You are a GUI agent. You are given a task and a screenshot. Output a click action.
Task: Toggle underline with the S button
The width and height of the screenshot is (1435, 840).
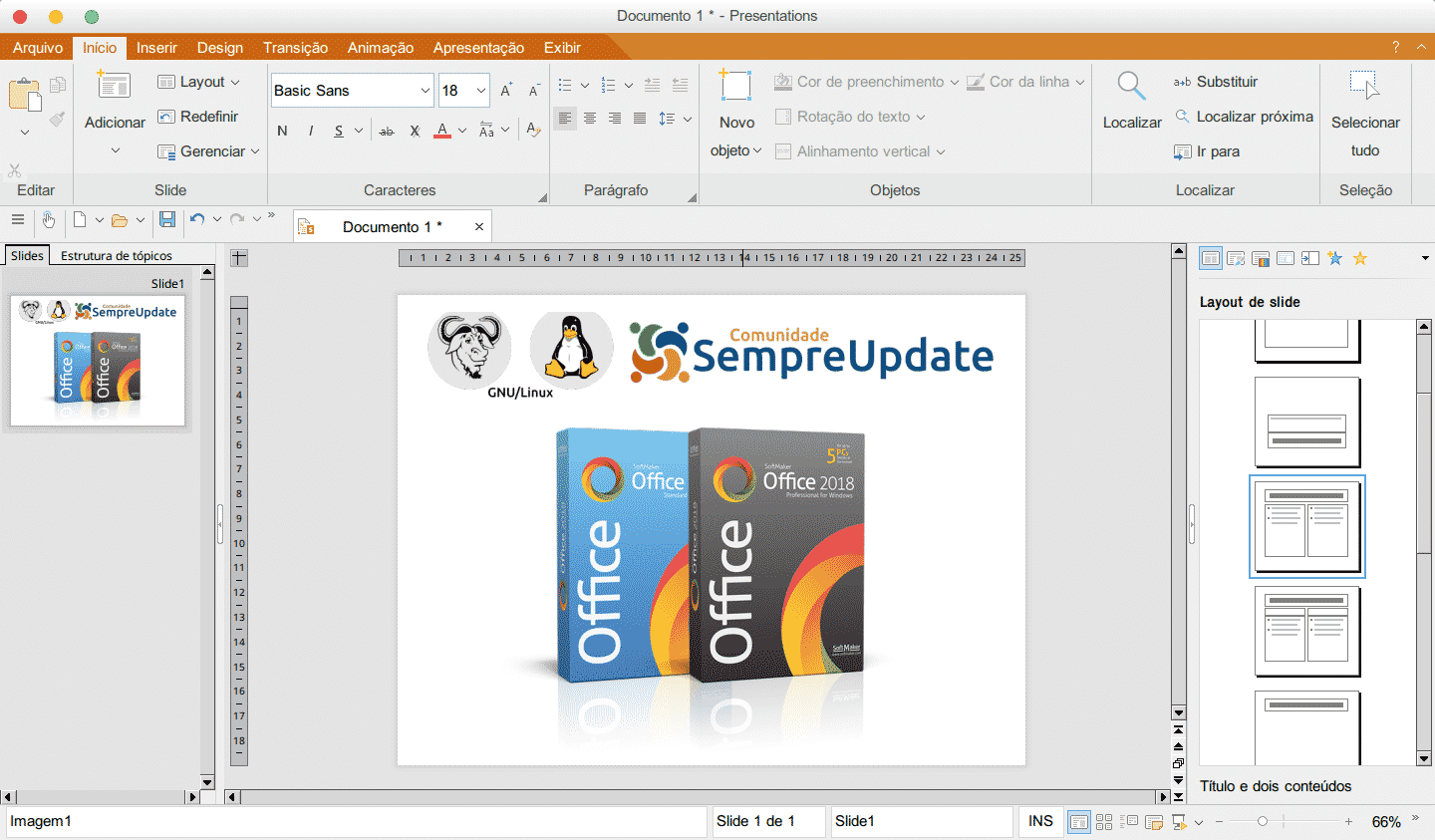tap(339, 131)
